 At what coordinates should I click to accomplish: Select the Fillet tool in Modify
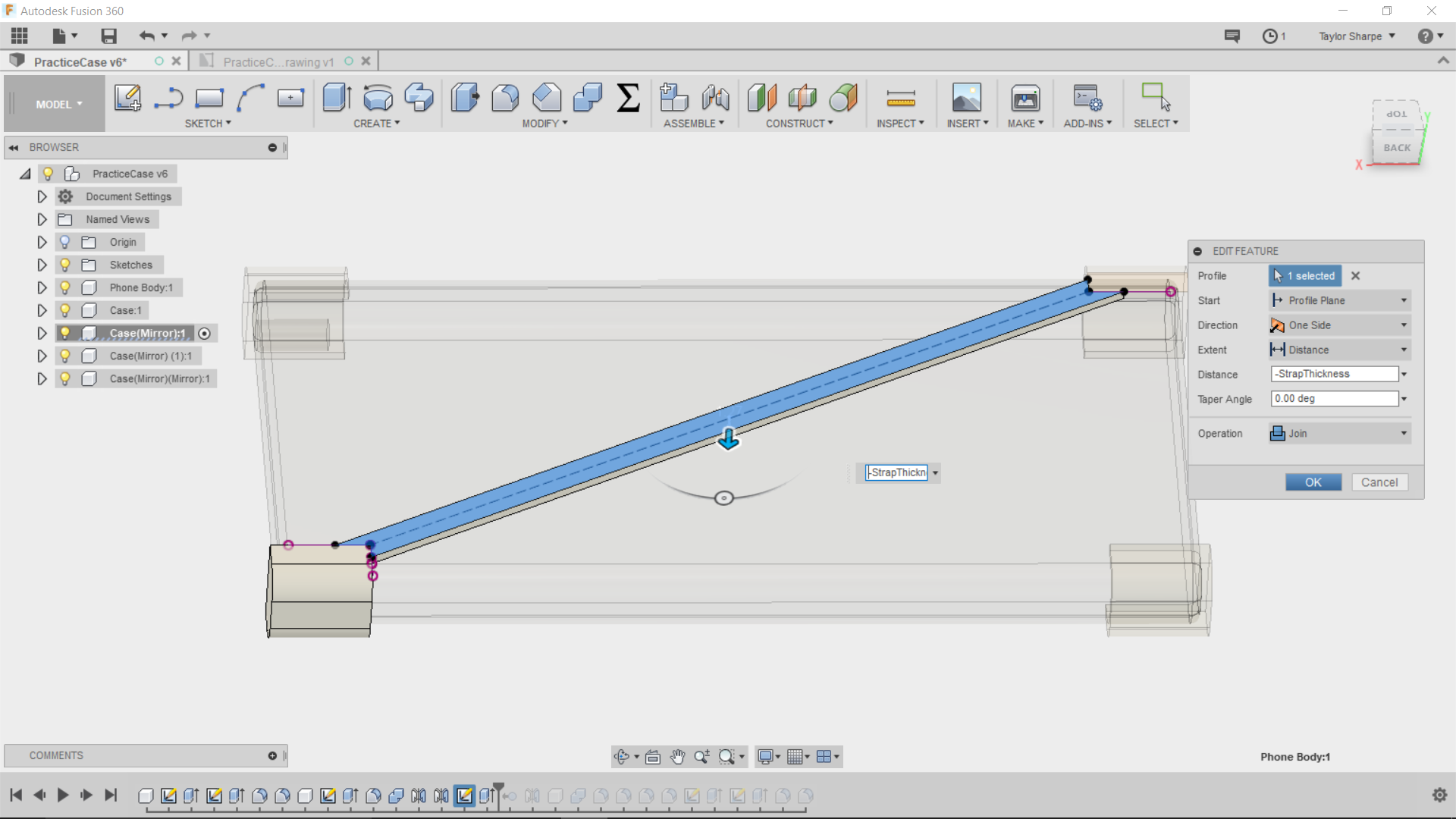[505, 98]
